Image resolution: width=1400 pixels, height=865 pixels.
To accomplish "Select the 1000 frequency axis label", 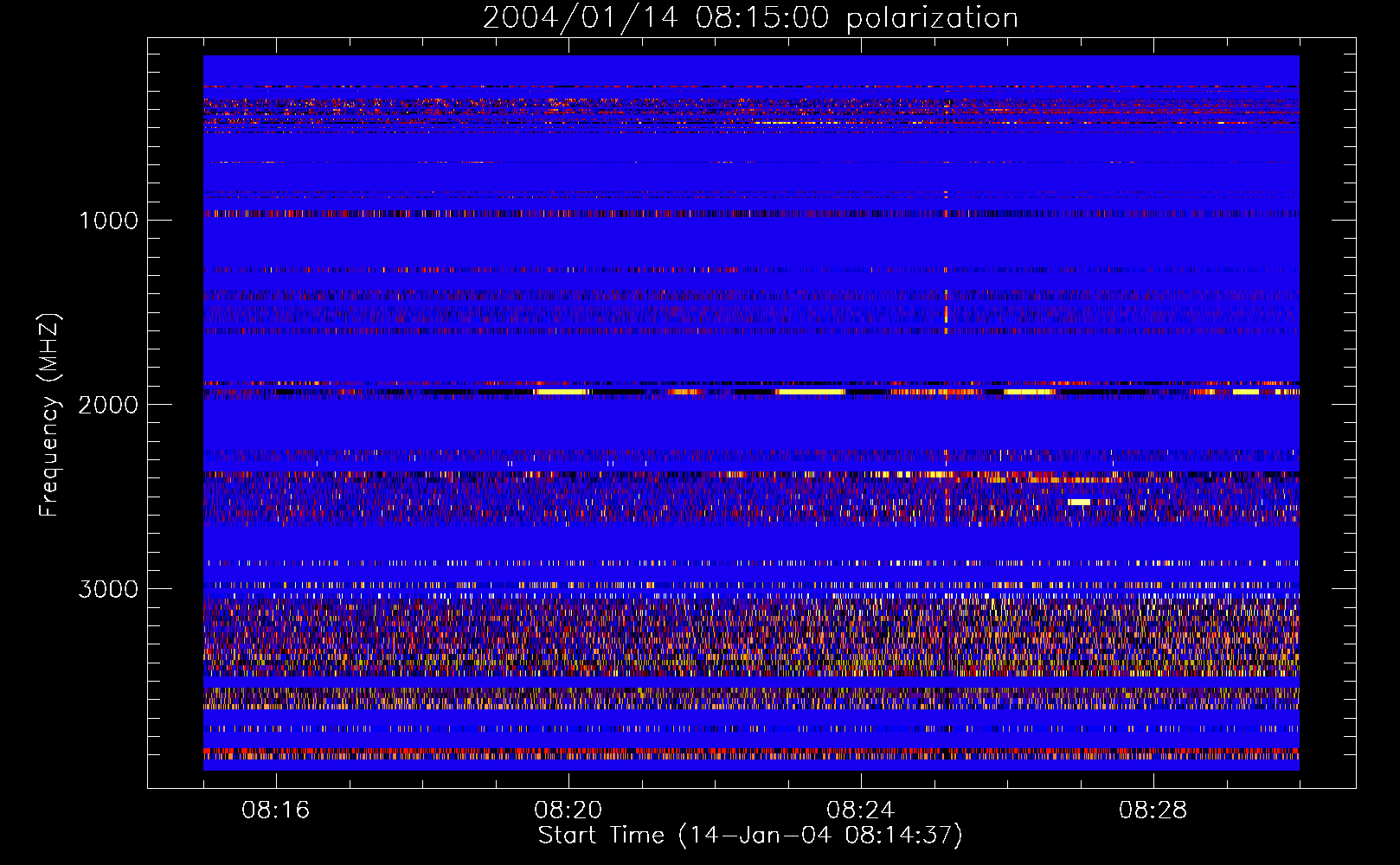I will point(108,221).
